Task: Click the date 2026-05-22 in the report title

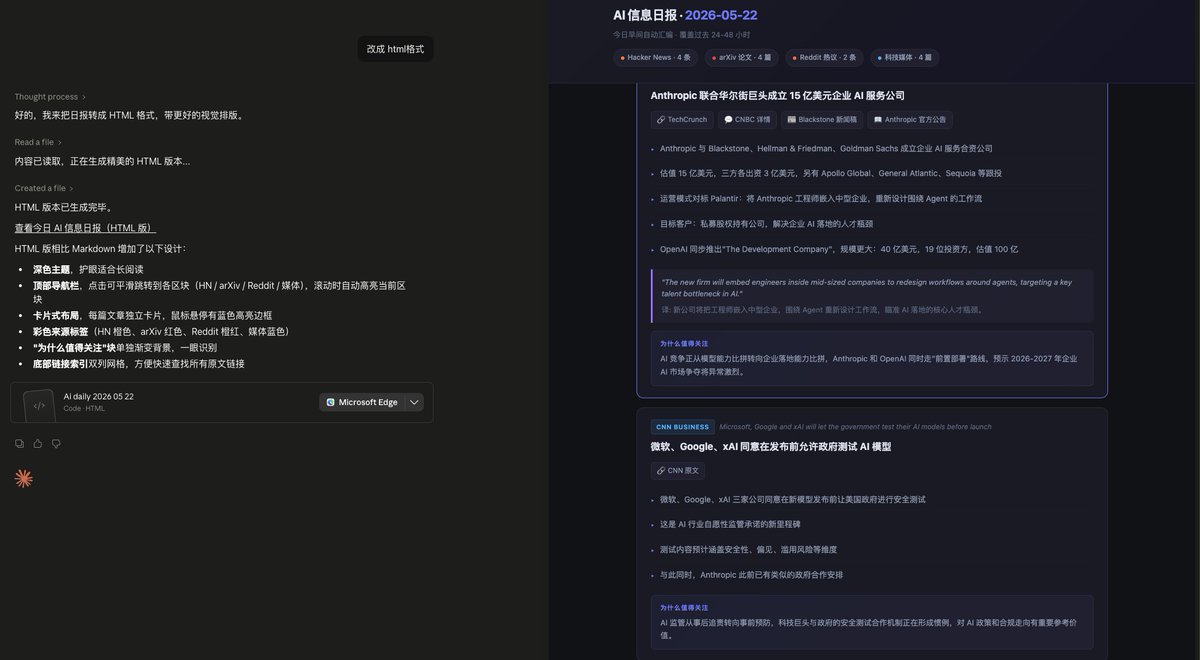Action: point(721,15)
